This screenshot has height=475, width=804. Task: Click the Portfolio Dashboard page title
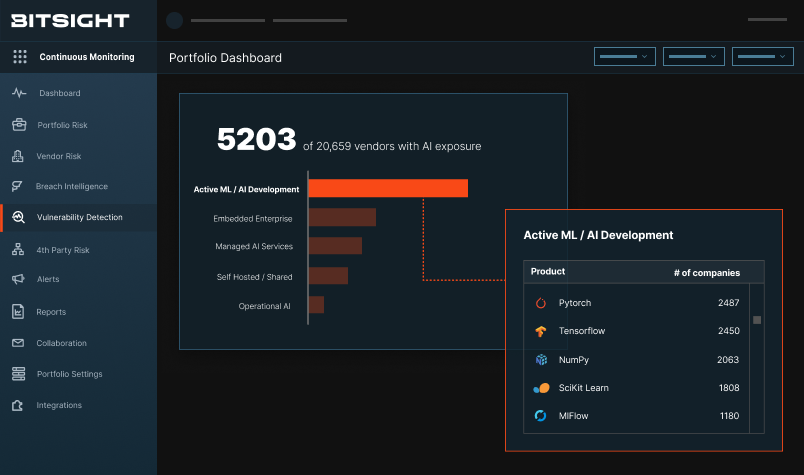[x=226, y=57]
